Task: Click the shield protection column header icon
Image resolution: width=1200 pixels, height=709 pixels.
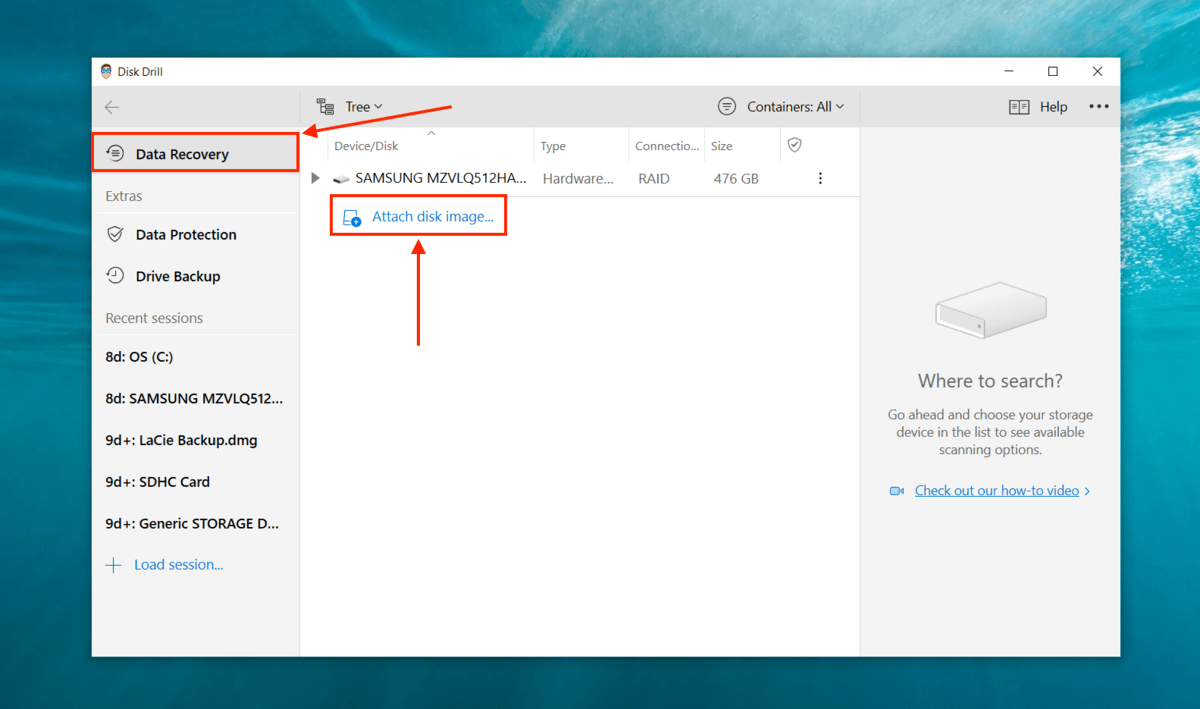Action: 795,145
